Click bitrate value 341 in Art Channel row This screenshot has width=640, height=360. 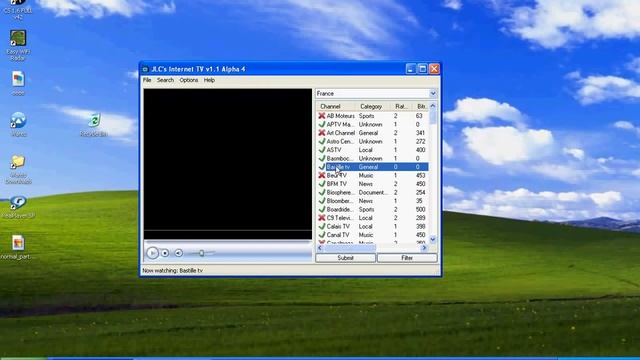(420, 133)
